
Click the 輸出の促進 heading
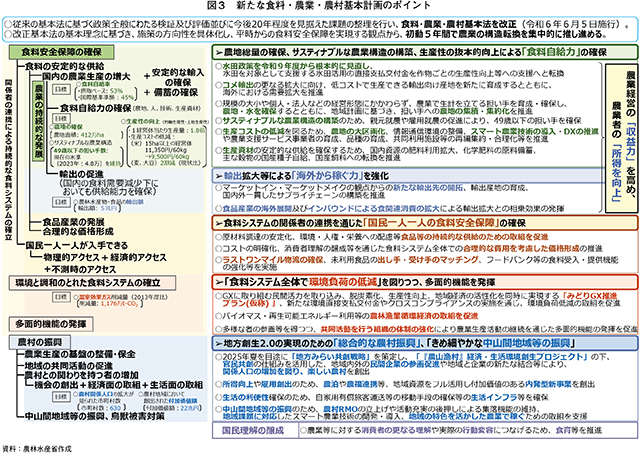[81, 174]
